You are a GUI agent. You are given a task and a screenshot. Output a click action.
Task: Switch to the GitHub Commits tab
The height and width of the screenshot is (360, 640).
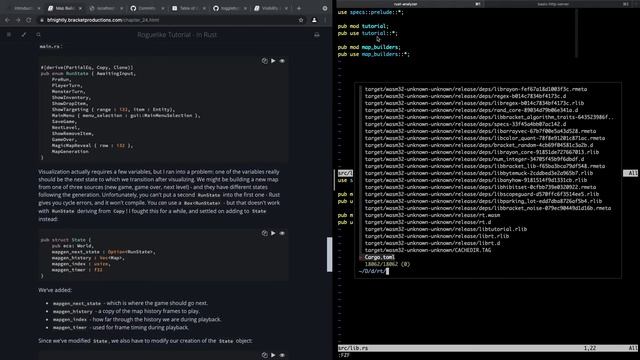pos(147,8)
